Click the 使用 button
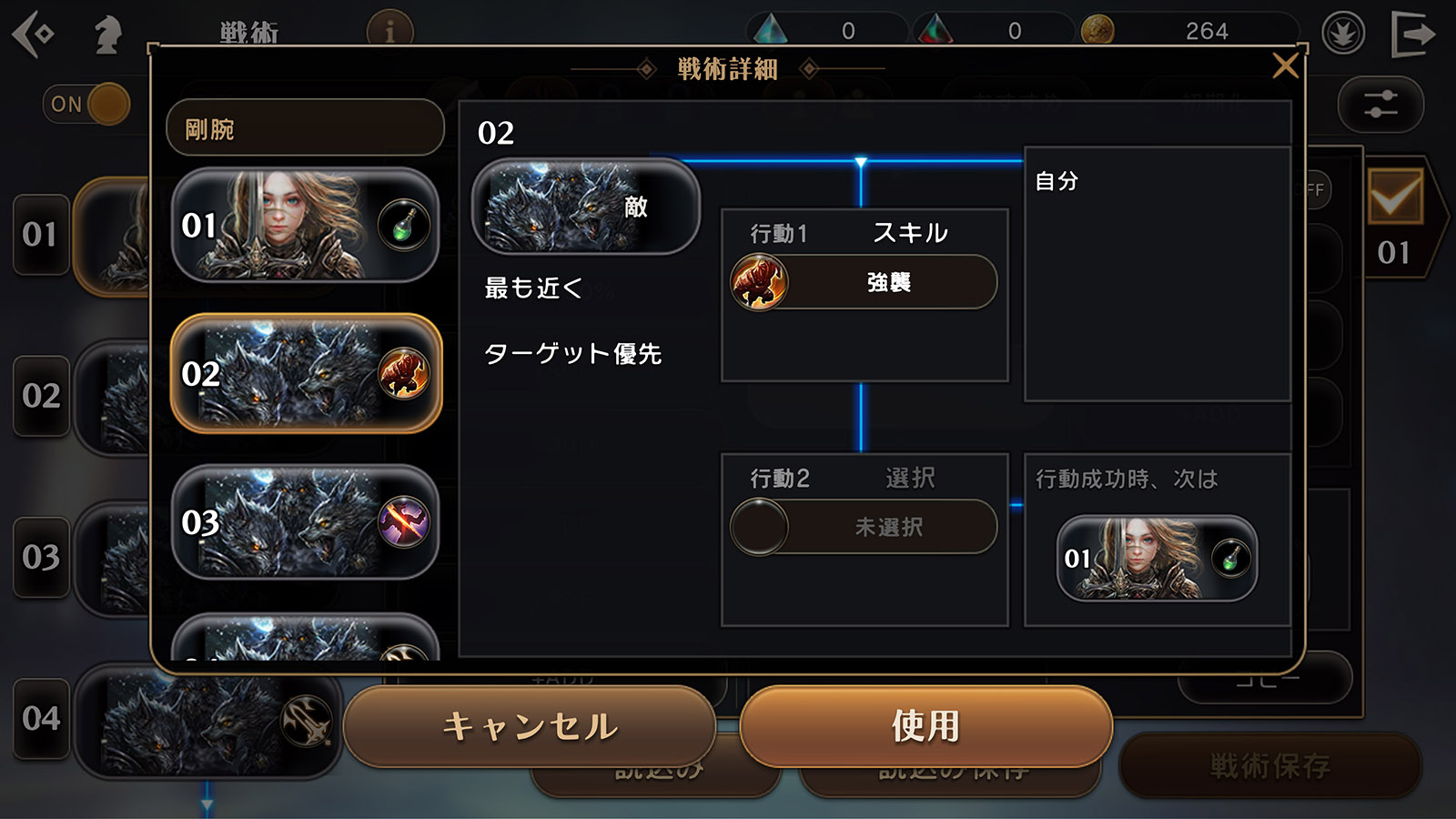The height and width of the screenshot is (819, 1456). coord(926,726)
